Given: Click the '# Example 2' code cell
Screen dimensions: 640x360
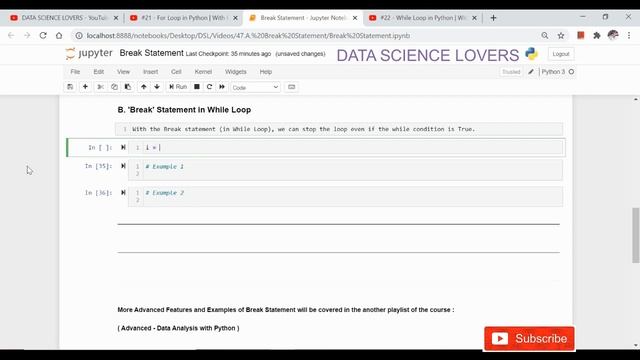Looking at the screenshot, I should coord(345,196).
